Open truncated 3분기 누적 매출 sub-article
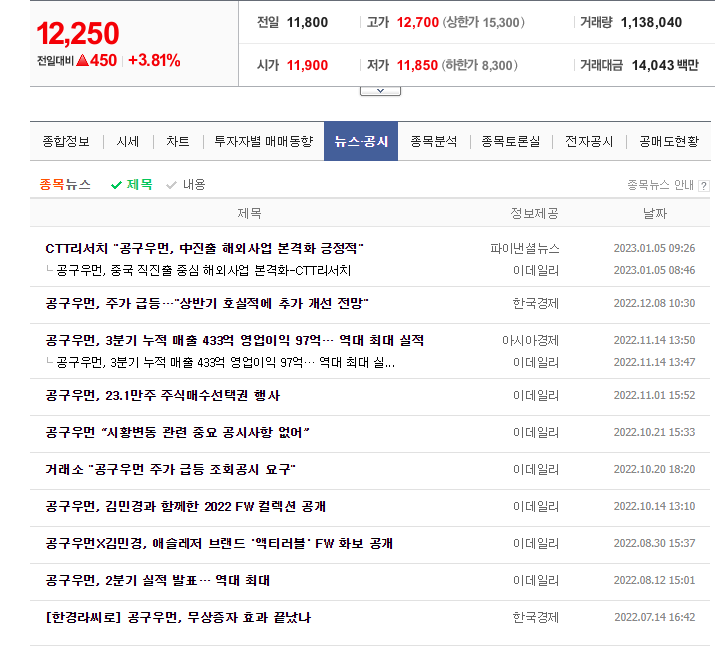This screenshot has height=654, width=715. (x=225, y=363)
